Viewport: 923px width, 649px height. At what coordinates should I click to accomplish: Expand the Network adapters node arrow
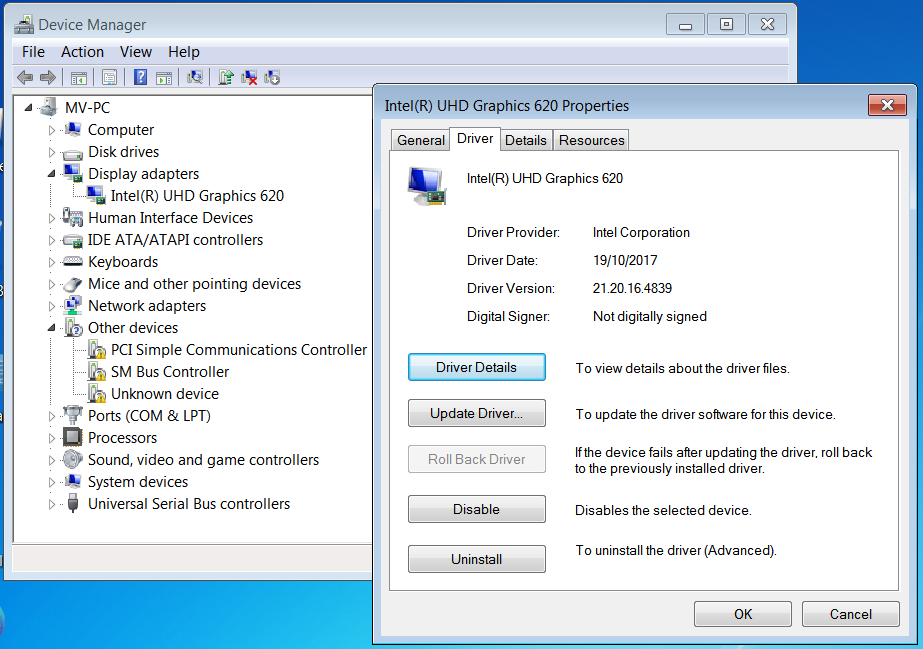(51, 306)
